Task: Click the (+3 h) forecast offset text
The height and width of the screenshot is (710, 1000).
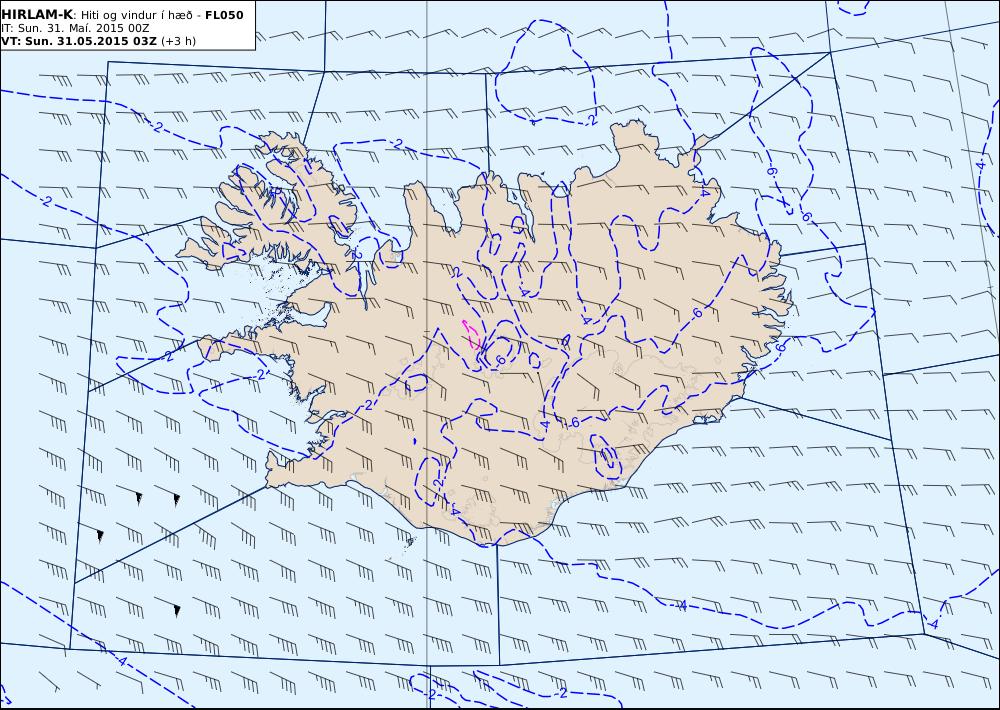Action: (179, 41)
